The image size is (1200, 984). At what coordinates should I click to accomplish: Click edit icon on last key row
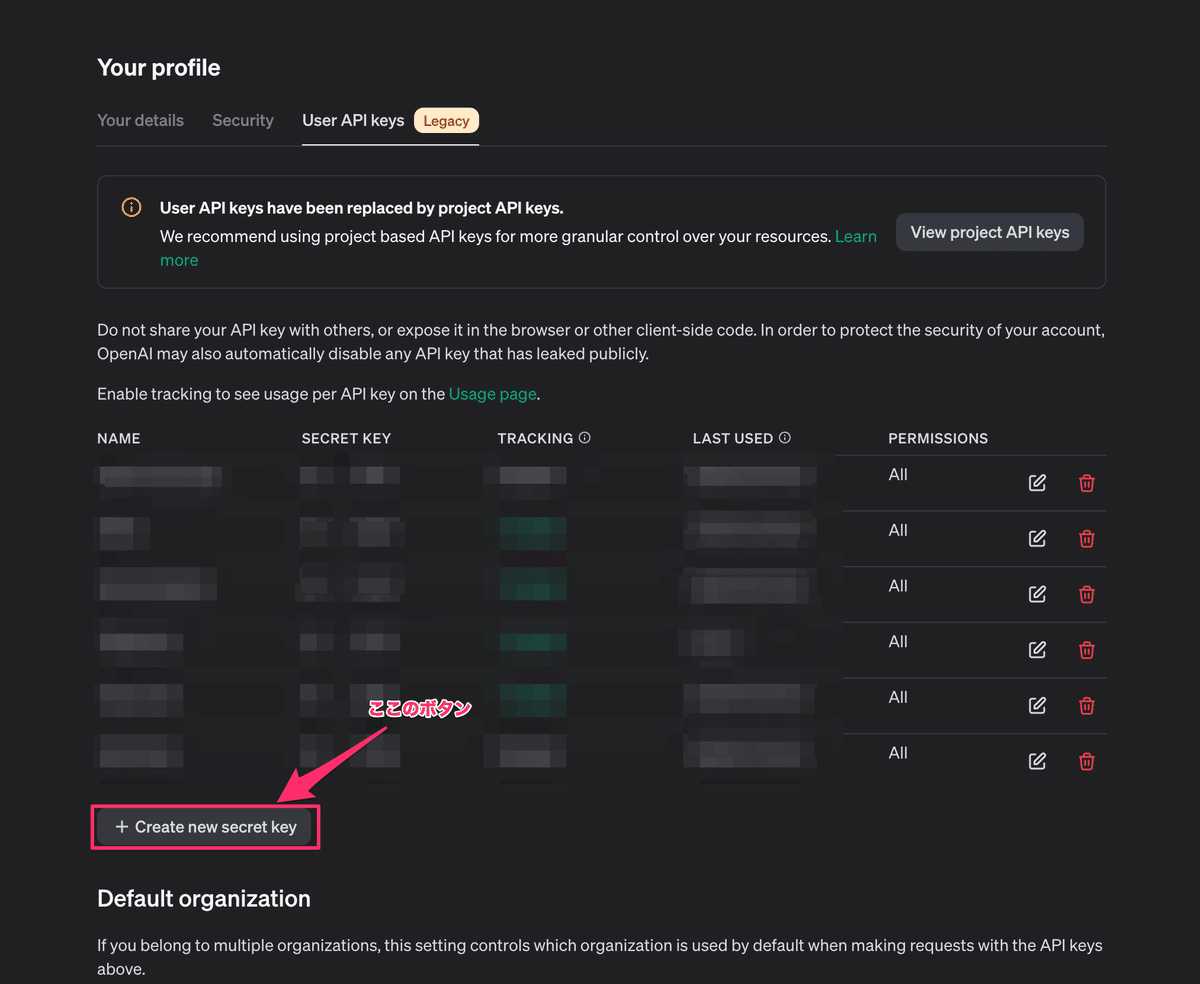point(1037,761)
